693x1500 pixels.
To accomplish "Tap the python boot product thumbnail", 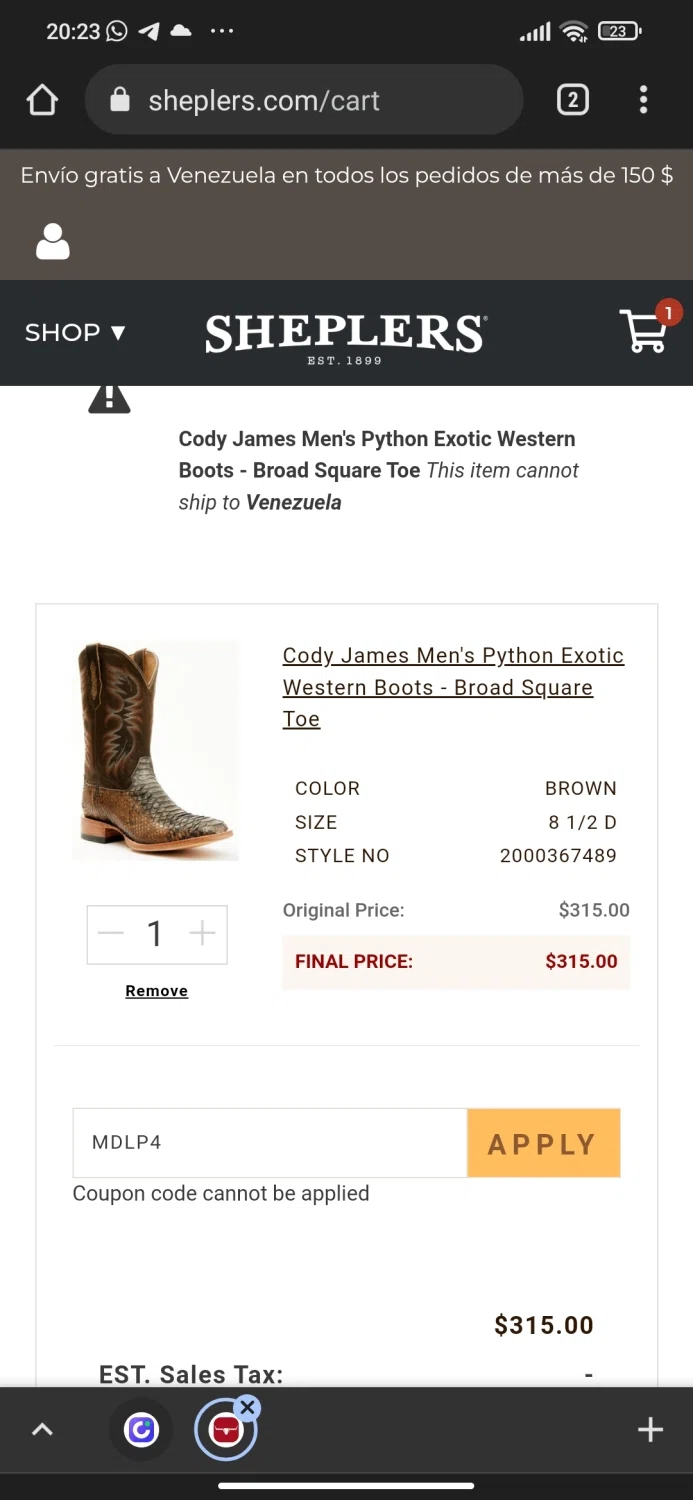I will [x=156, y=750].
